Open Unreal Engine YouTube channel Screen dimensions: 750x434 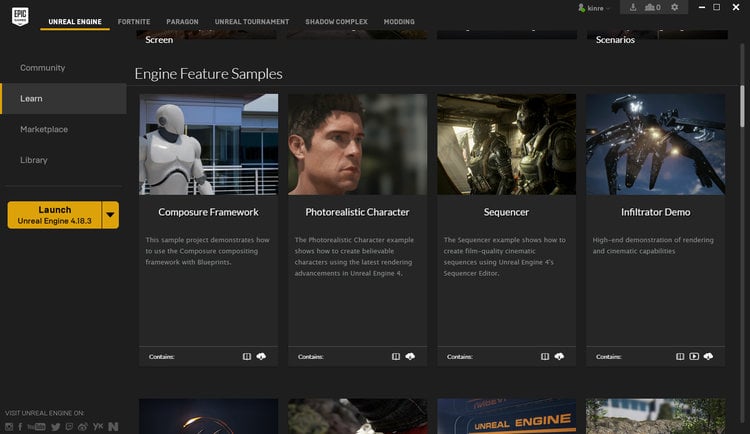(36, 426)
